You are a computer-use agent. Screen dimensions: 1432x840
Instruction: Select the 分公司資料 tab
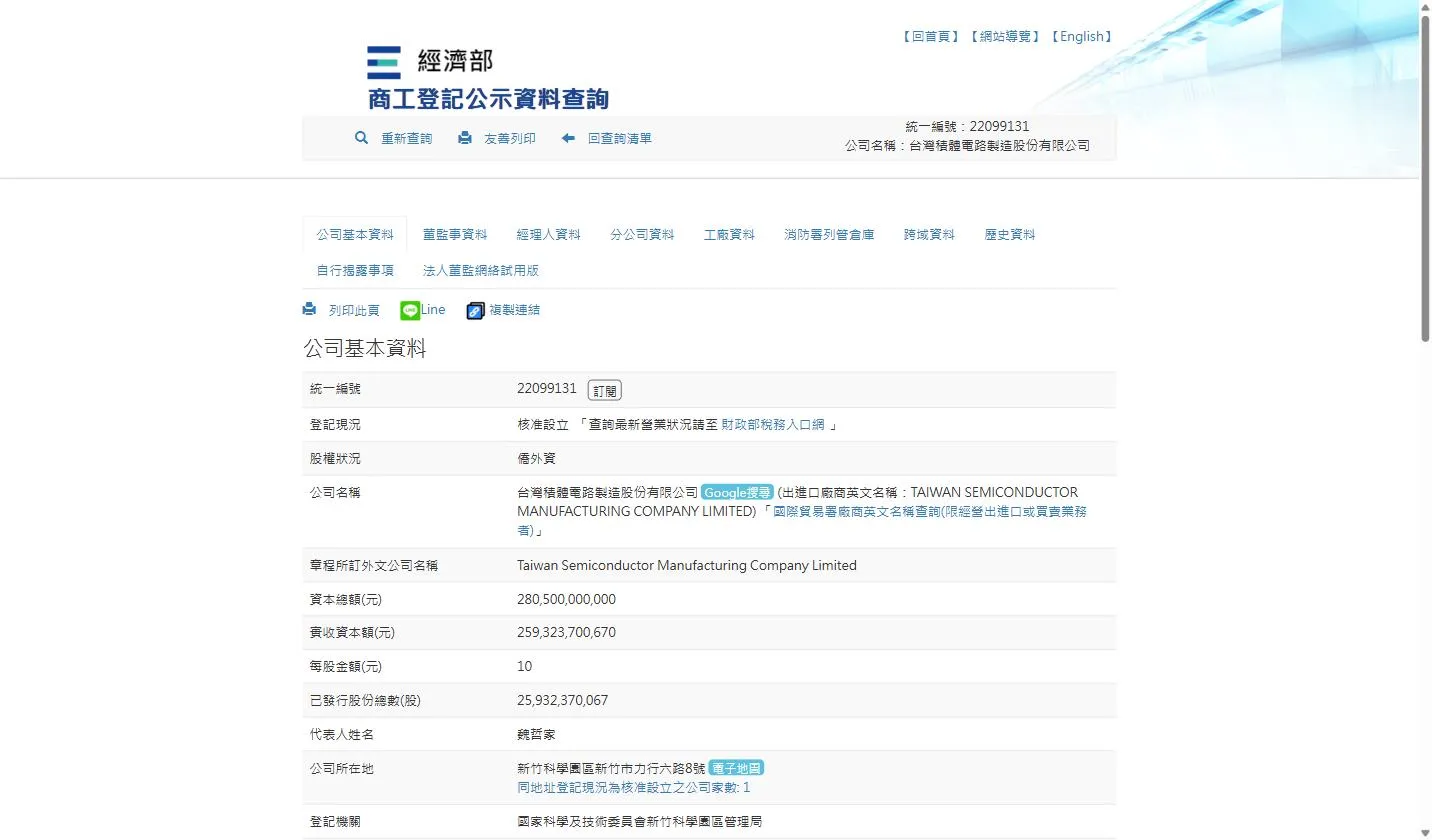[x=643, y=235]
